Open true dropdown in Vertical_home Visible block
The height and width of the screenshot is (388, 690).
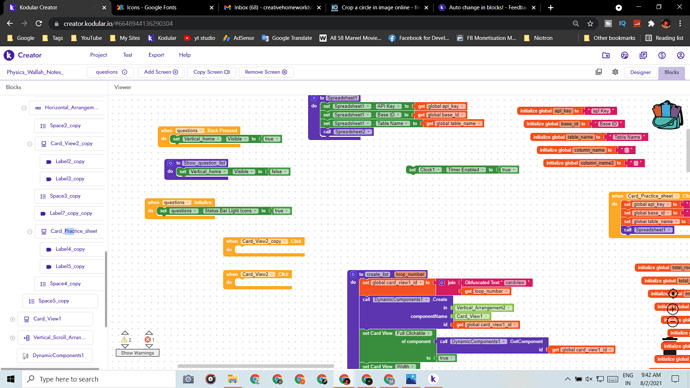[271, 139]
